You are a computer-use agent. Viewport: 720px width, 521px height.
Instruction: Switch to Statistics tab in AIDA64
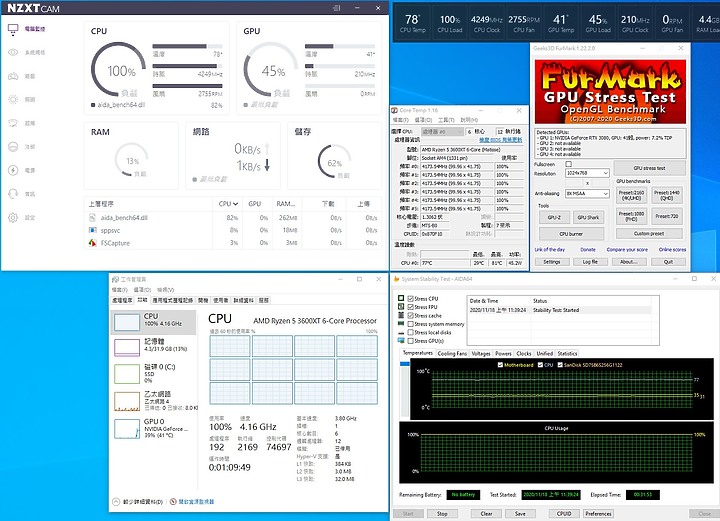point(567,353)
